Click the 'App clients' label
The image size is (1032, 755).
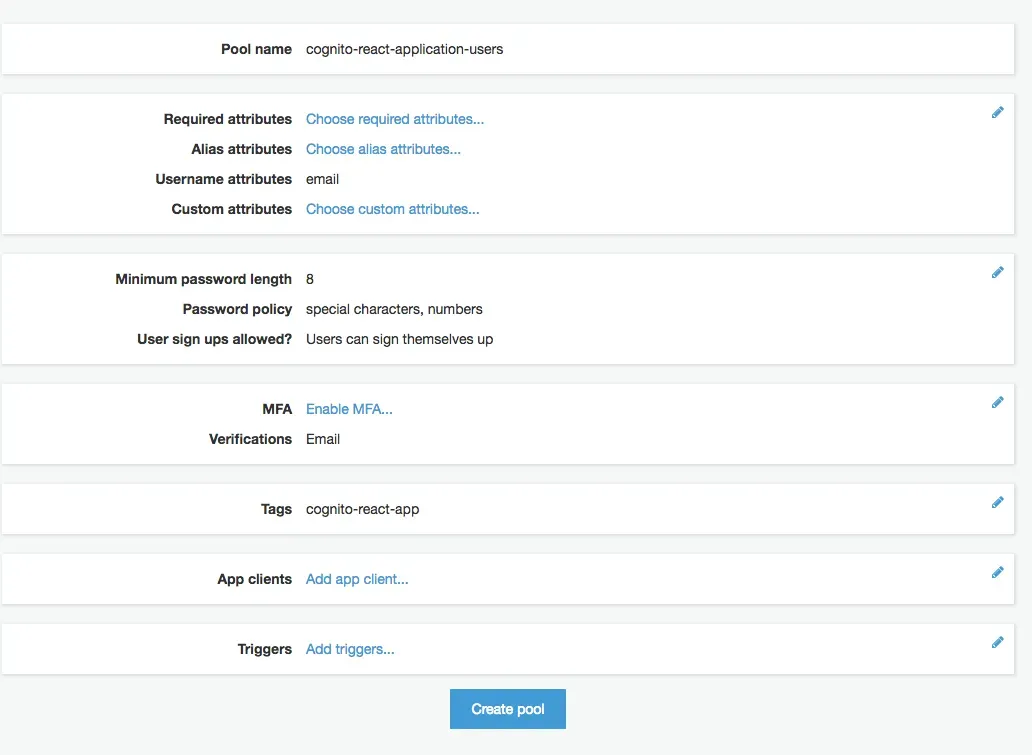click(x=254, y=579)
